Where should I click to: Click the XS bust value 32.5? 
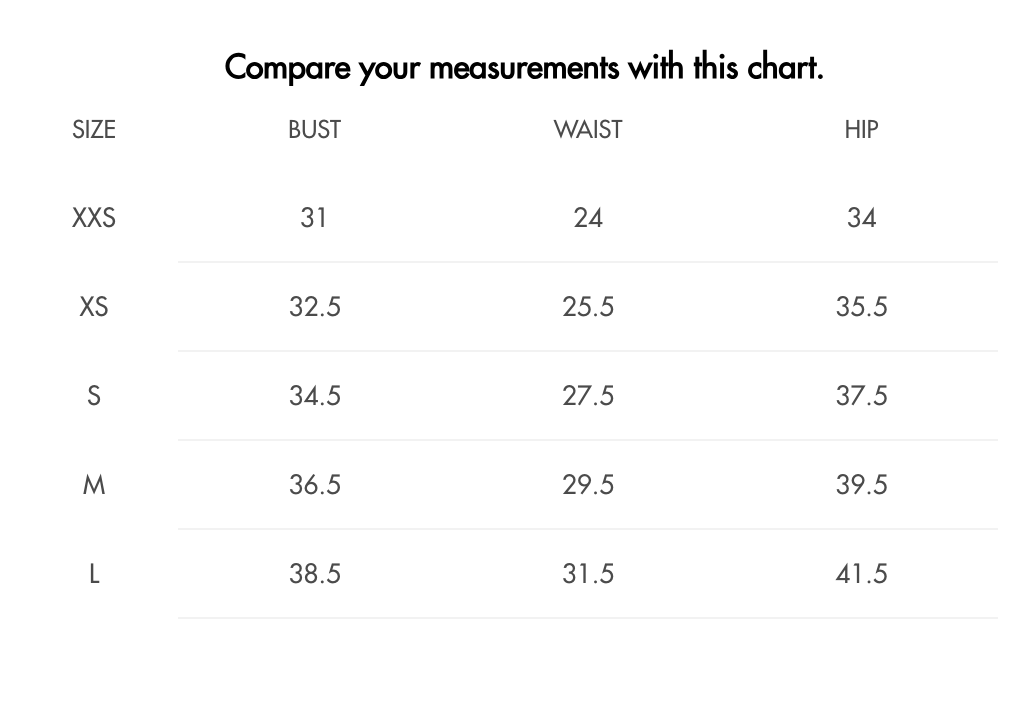(314, 307)
